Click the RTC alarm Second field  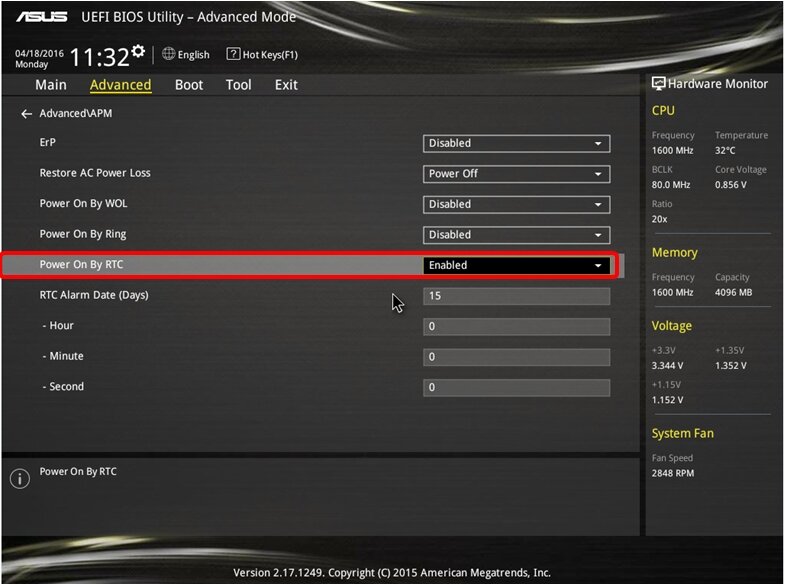516,387
